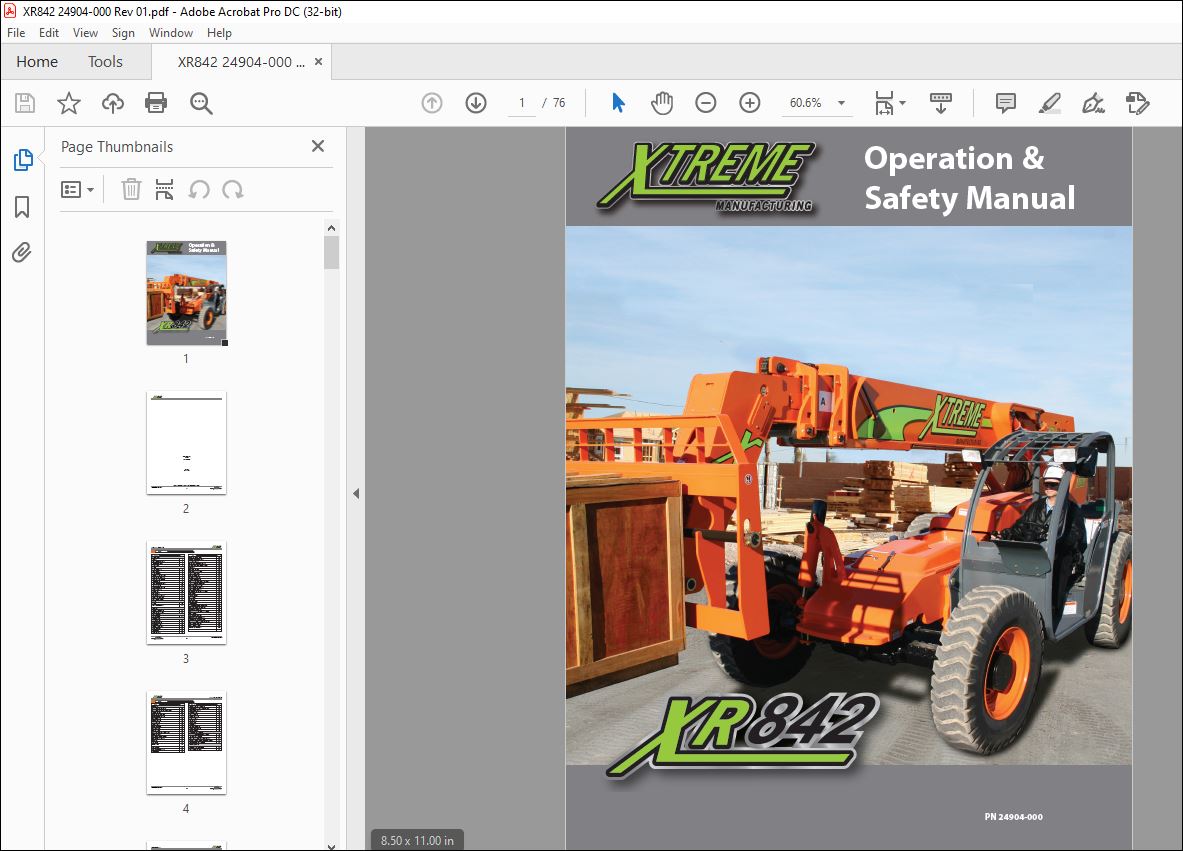Zoom out with the minus button
The image size is (1183, 851).
[705, 103]
